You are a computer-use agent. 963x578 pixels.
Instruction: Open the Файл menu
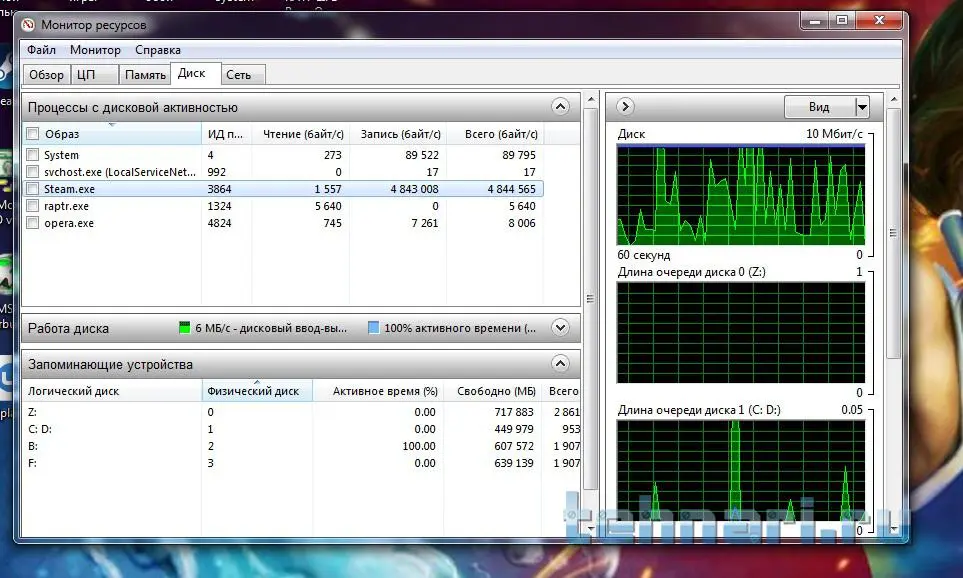(x=41, y=50)
